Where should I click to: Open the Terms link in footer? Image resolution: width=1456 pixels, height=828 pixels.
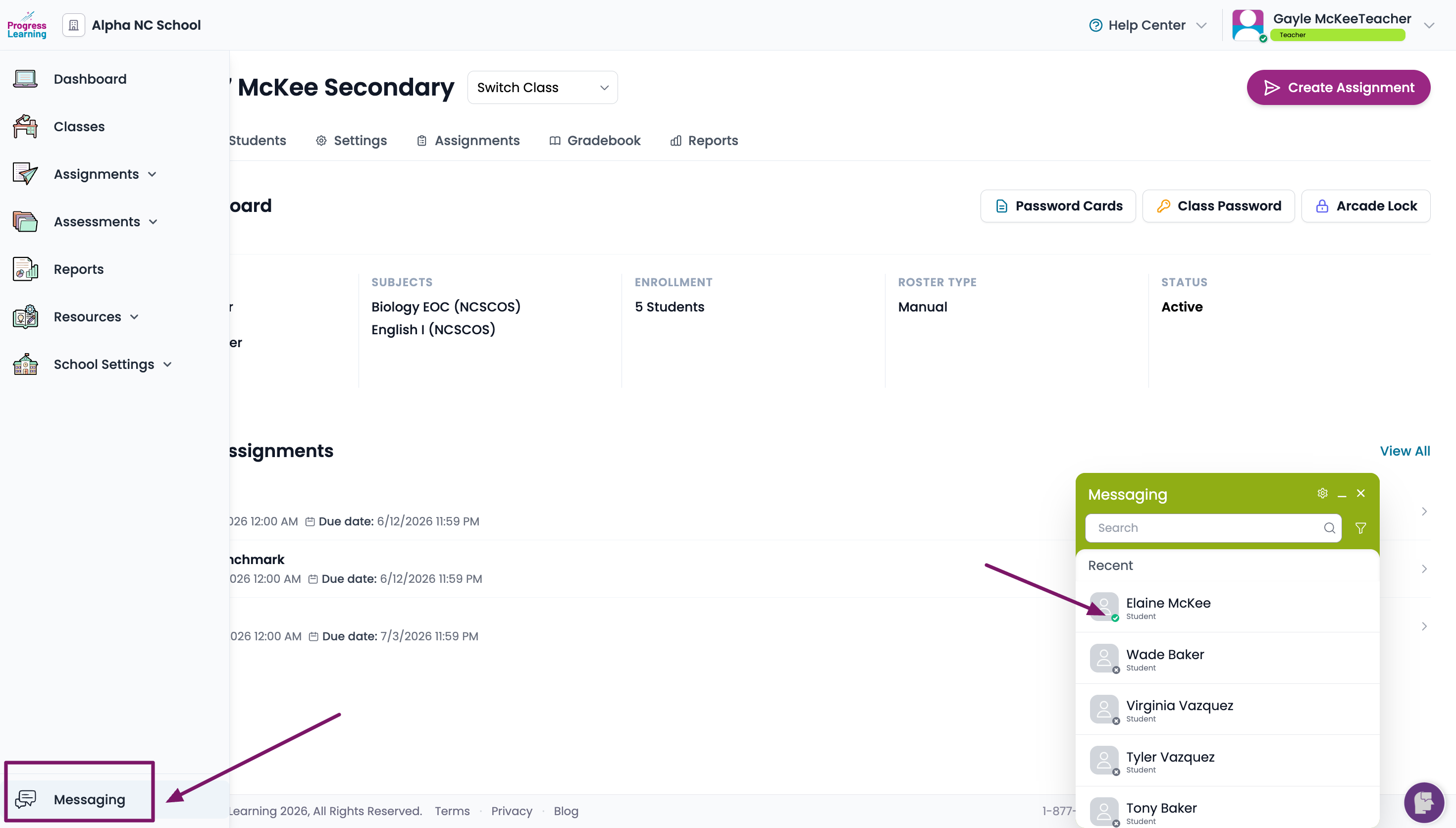[452, 811]
